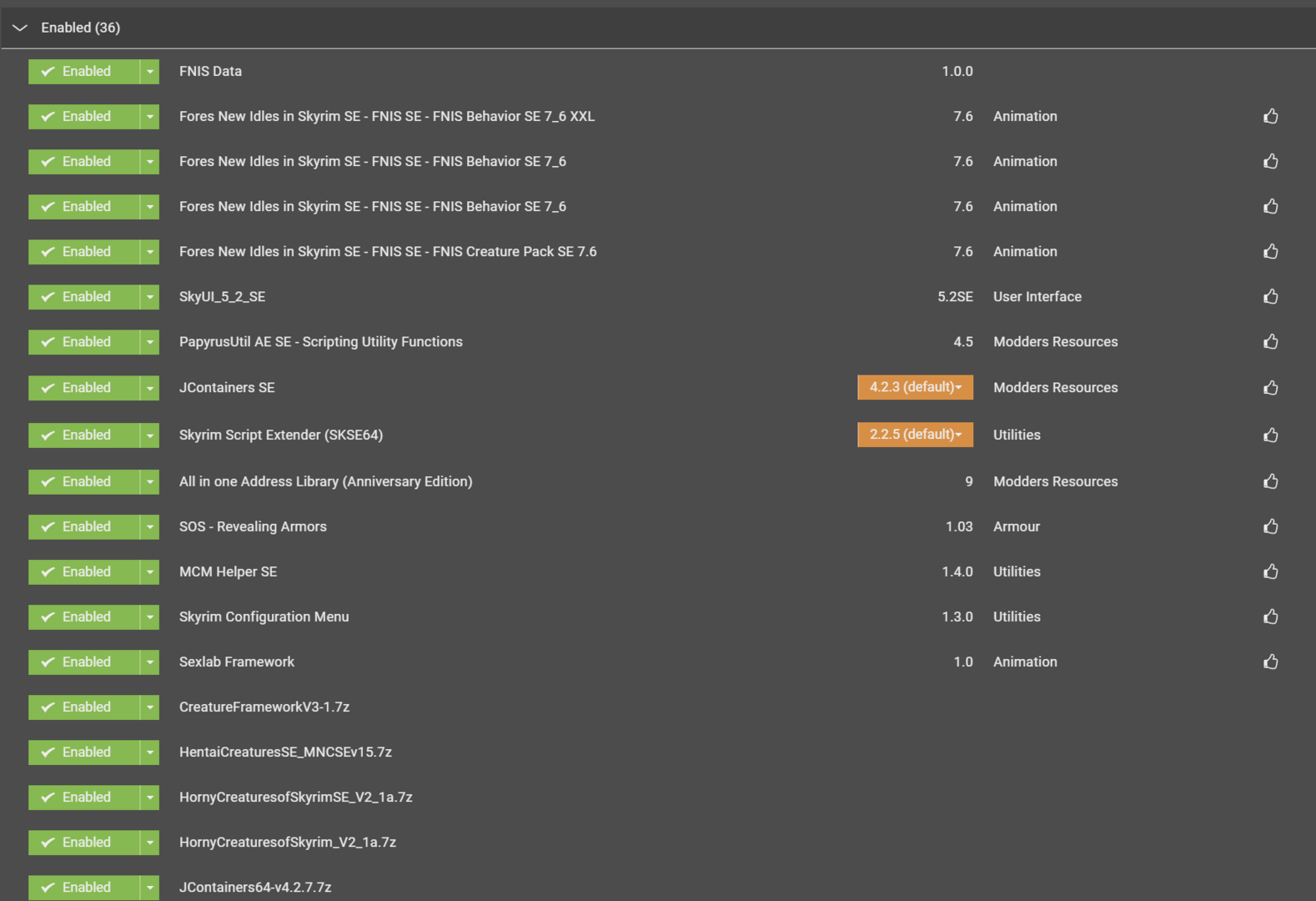1316x901 pixels.
Task: Click Utilities category in SKSE64 row
Action: [x=1017, y=435]
